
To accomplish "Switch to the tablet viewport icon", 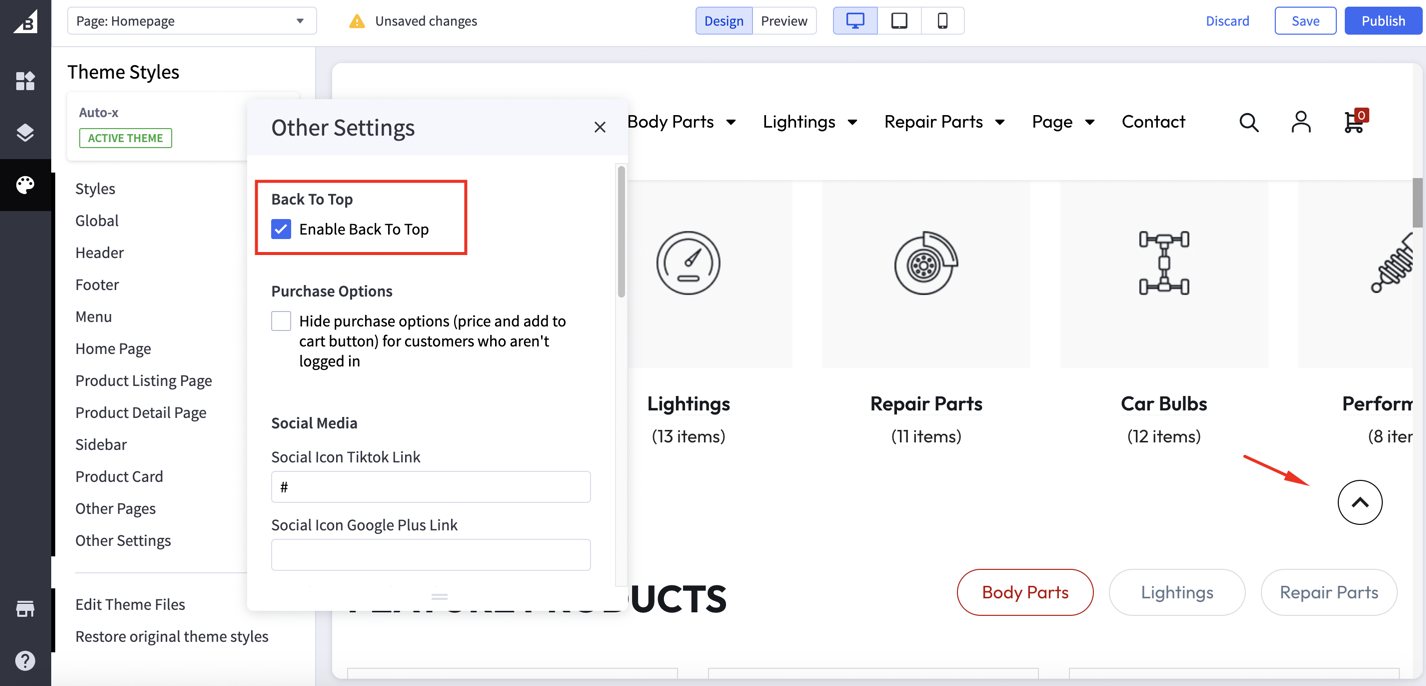I will coord(899,21).
